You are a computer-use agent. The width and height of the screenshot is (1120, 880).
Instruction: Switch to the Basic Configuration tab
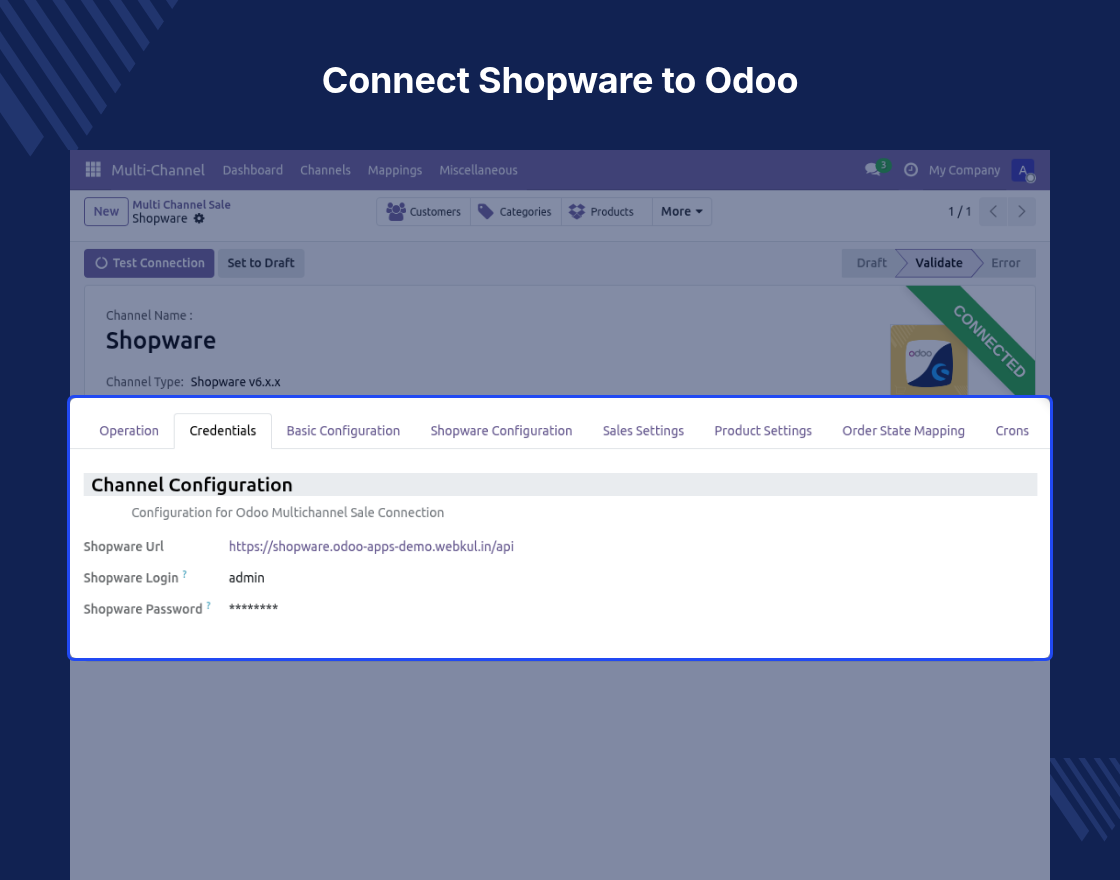344,431
